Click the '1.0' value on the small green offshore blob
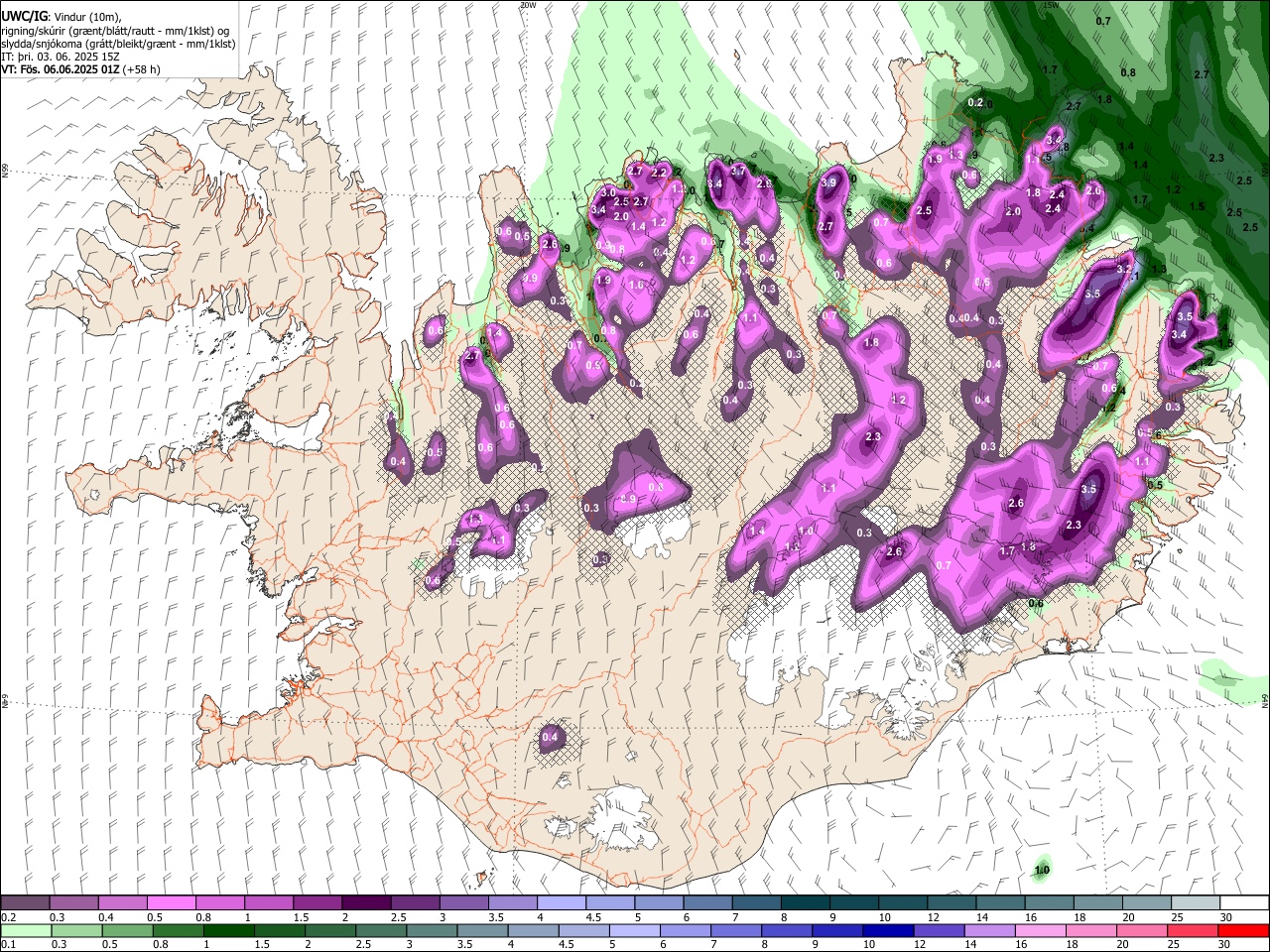The width and height of the screenshot is (1270, 952). (x=1042, y=872)
